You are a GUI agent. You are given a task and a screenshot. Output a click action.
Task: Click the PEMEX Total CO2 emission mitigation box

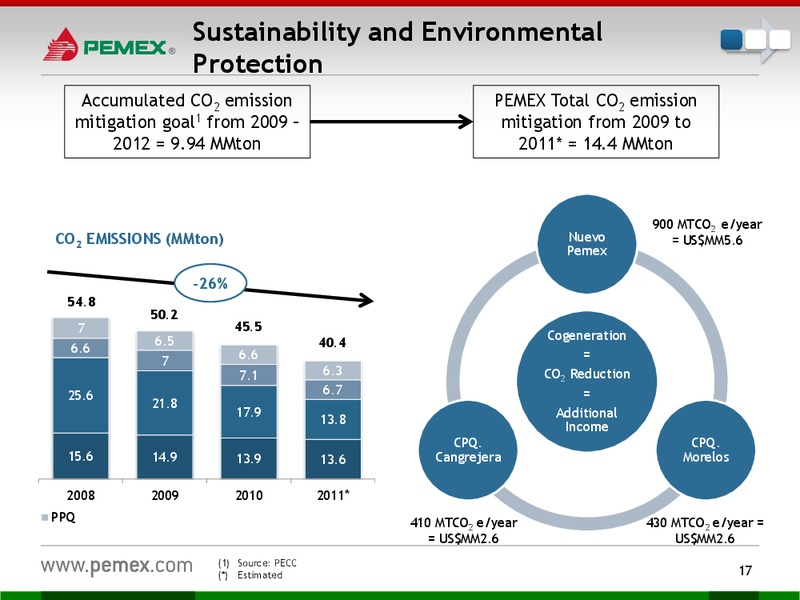coord(596,121)
